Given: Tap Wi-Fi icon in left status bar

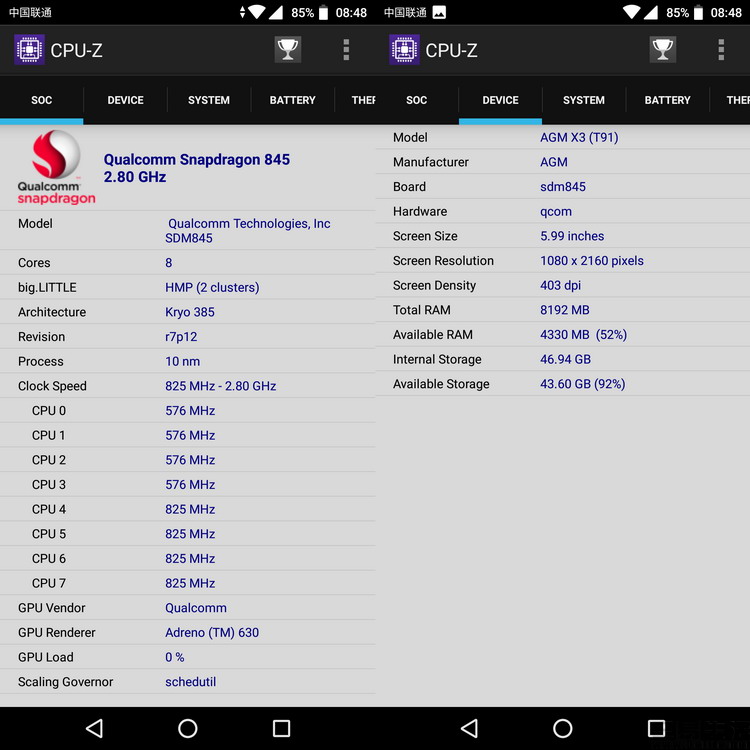Looking at the screenshot, I should click(256, 12).
